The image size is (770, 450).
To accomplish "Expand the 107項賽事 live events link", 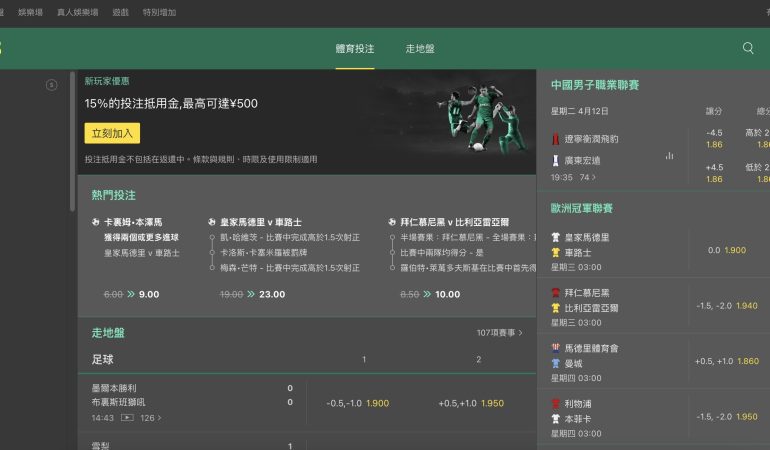I will [499, 333].
